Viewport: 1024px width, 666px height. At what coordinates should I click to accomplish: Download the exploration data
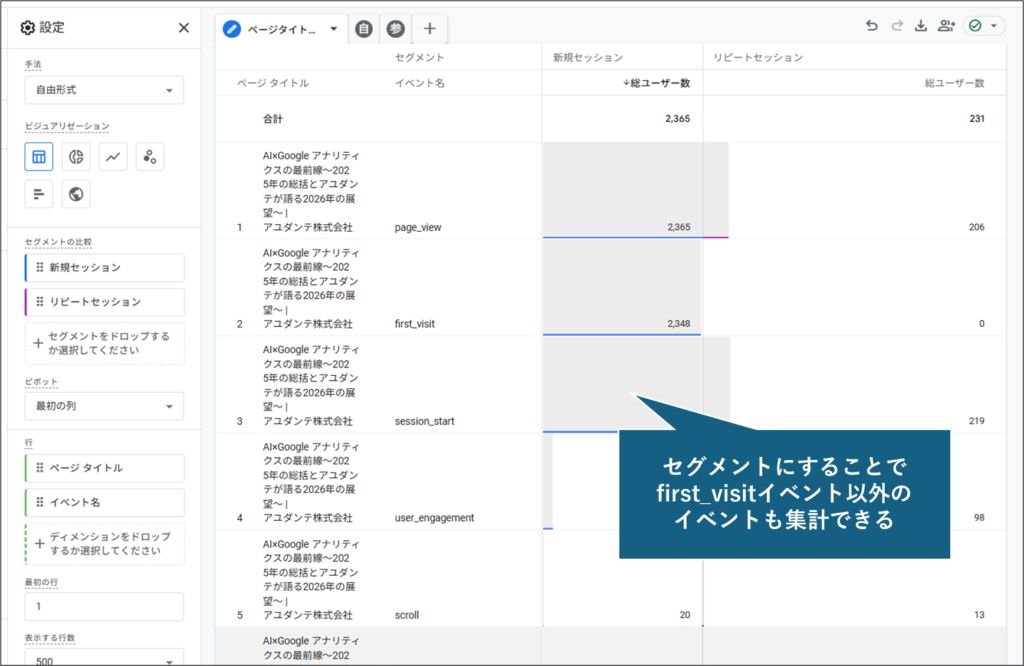921,27
